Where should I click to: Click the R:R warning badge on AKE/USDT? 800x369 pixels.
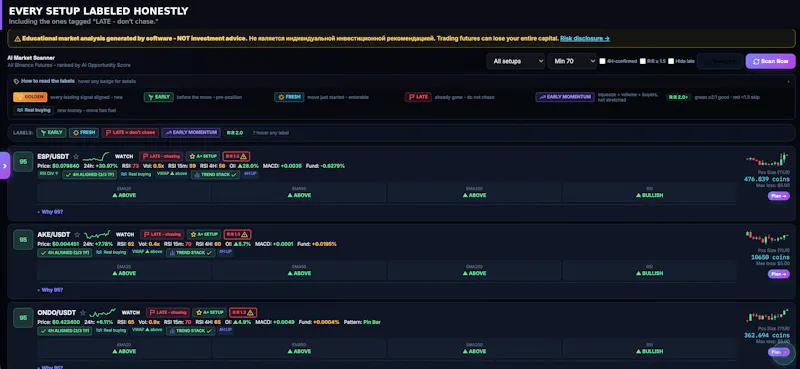click(237, 234)
